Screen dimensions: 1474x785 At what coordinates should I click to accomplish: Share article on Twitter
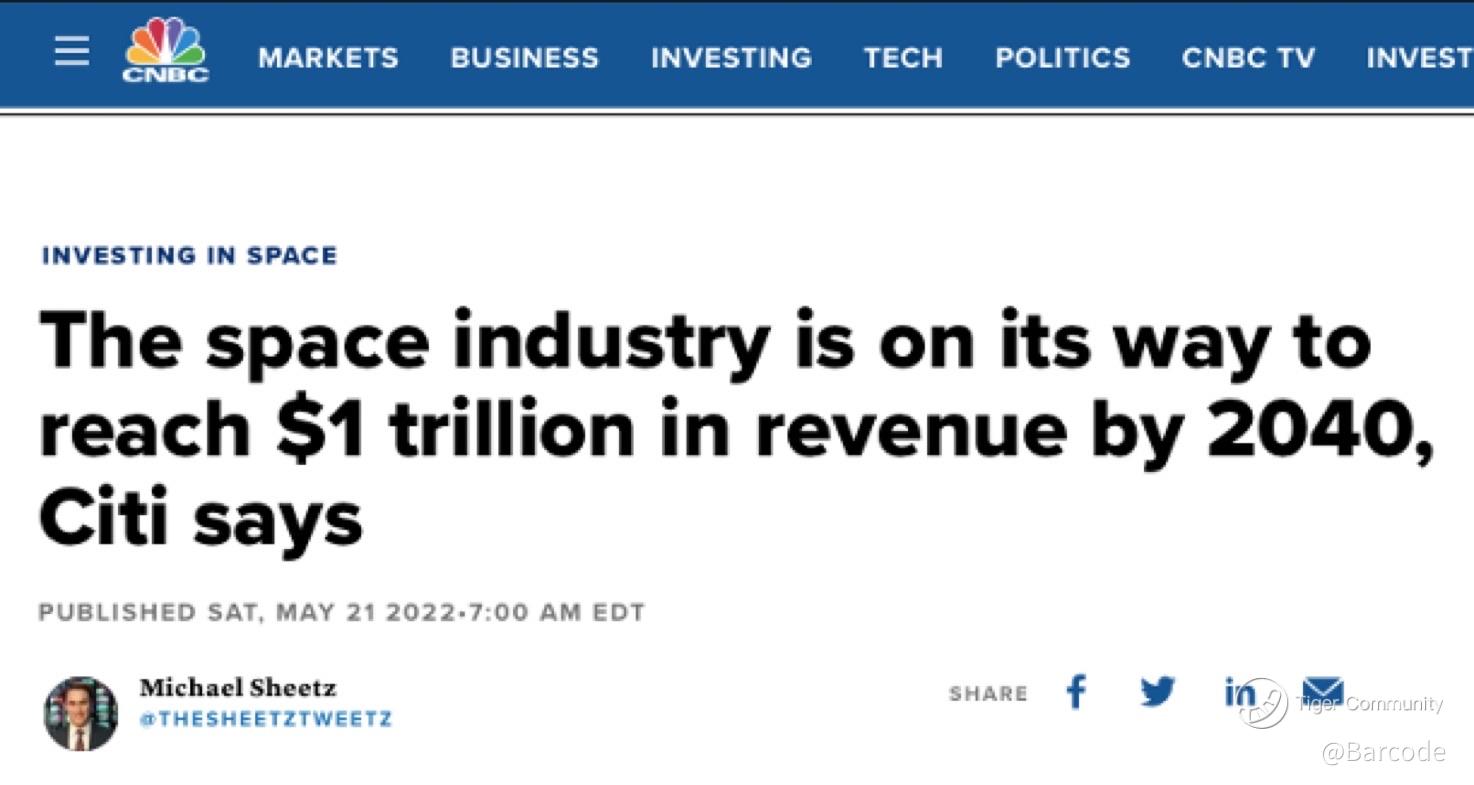click(x=1157, y=692)
